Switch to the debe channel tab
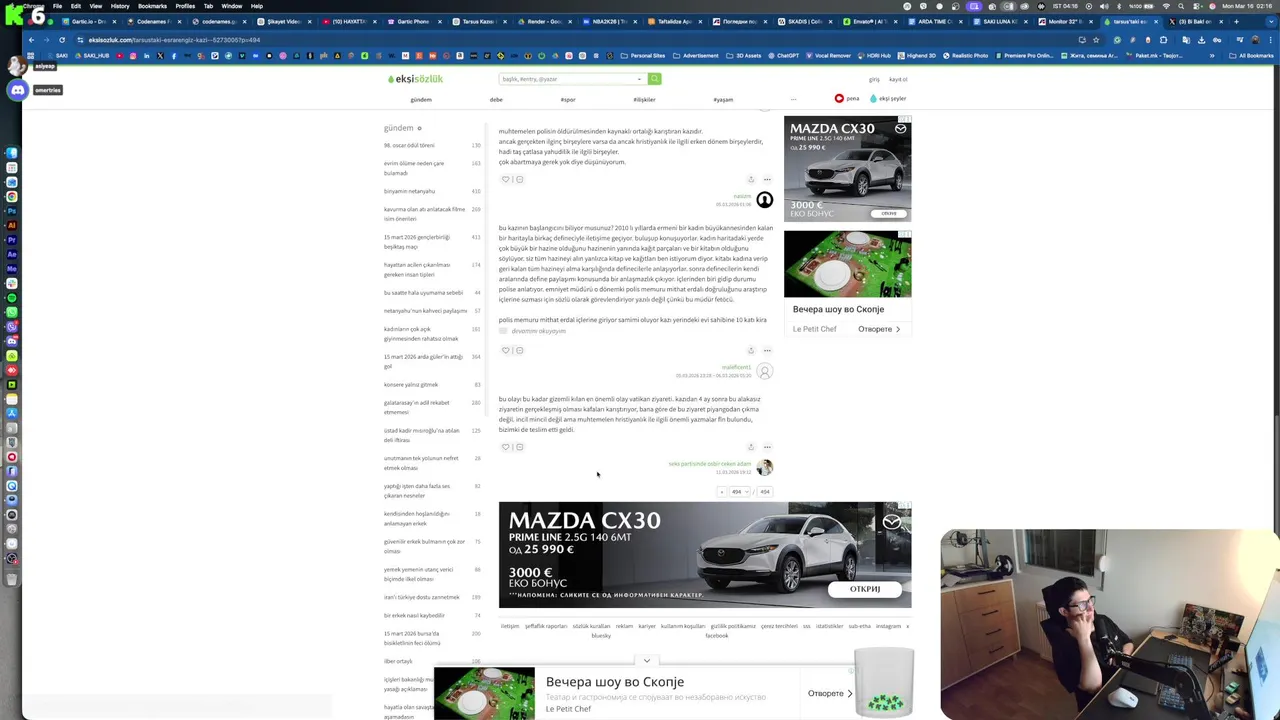 [x=496, y=99]
